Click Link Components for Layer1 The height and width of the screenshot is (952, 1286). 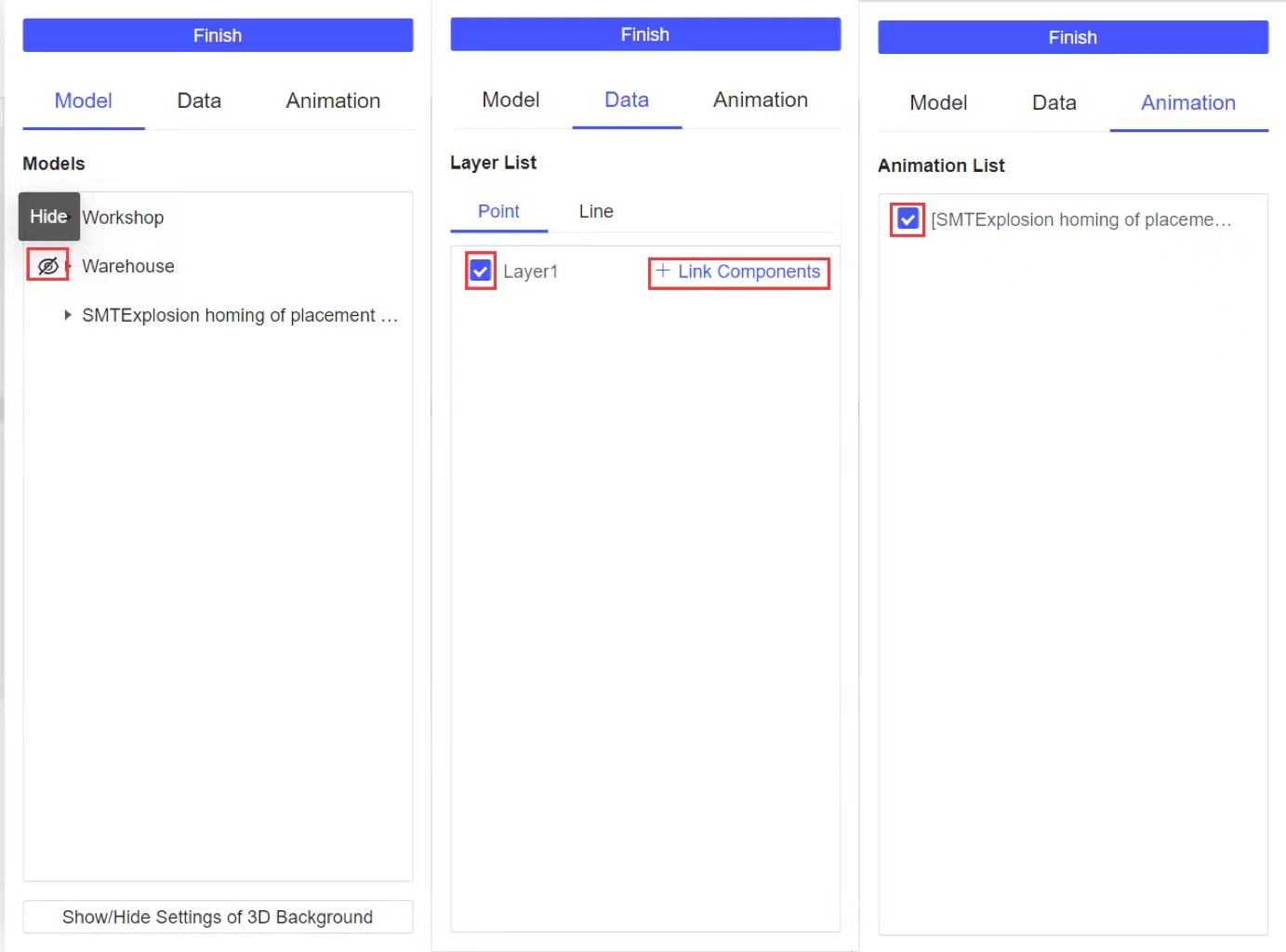coord(738,271)
